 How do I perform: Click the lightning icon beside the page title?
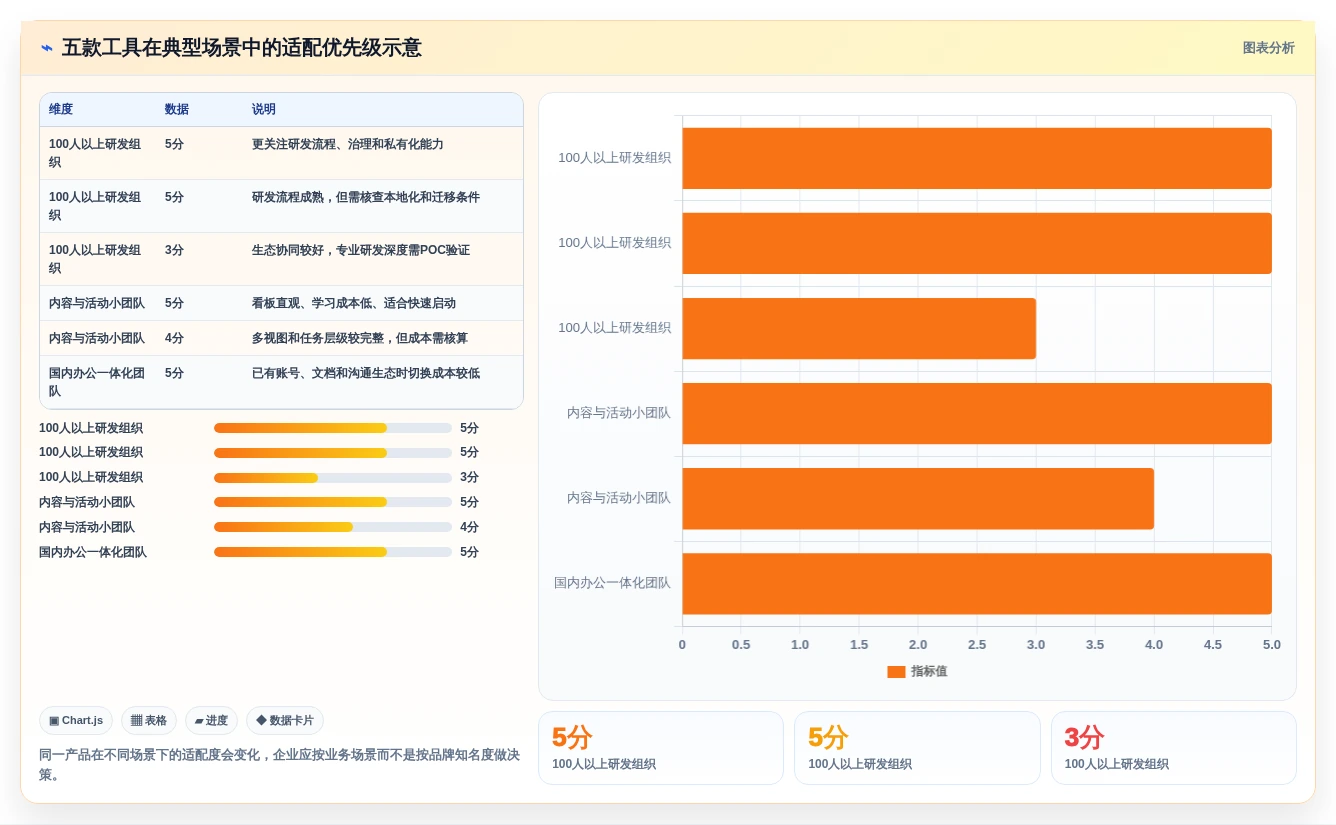47,48
